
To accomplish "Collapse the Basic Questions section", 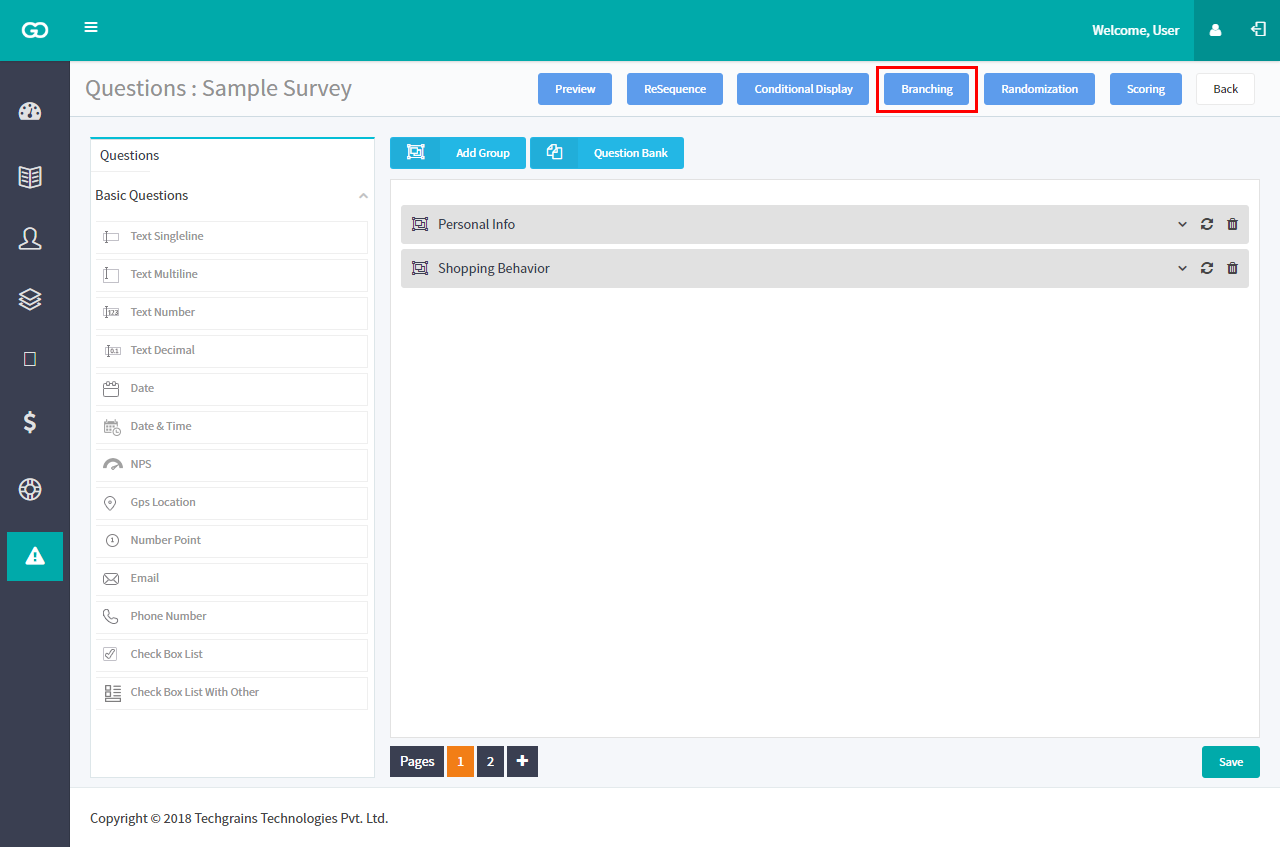I will pyautogui.click(x=363, y=196).
